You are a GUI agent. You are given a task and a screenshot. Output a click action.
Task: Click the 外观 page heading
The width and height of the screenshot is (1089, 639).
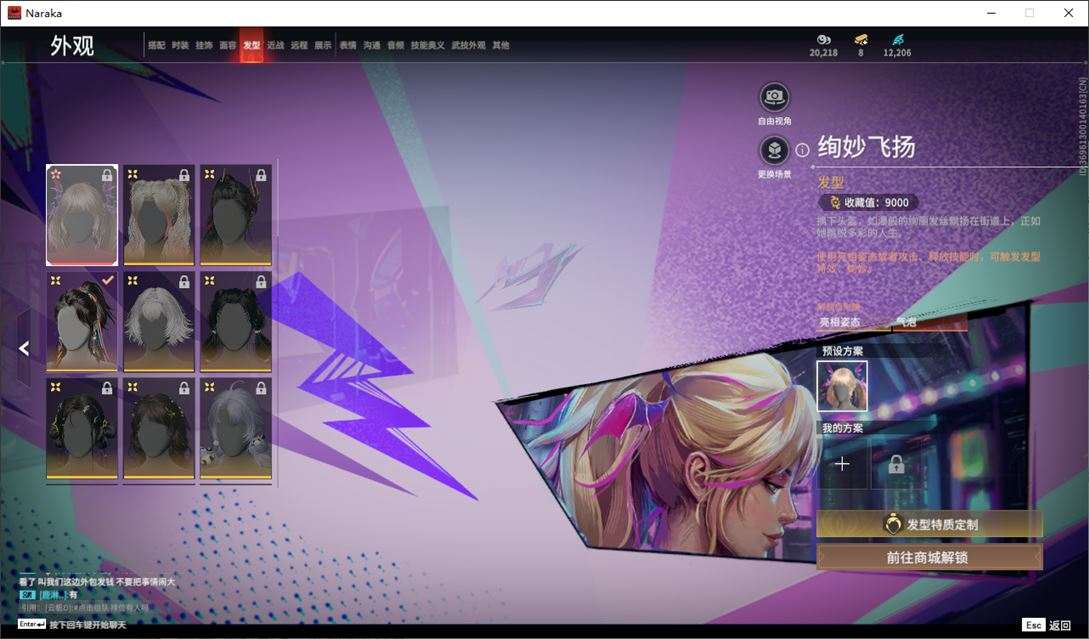72,46
